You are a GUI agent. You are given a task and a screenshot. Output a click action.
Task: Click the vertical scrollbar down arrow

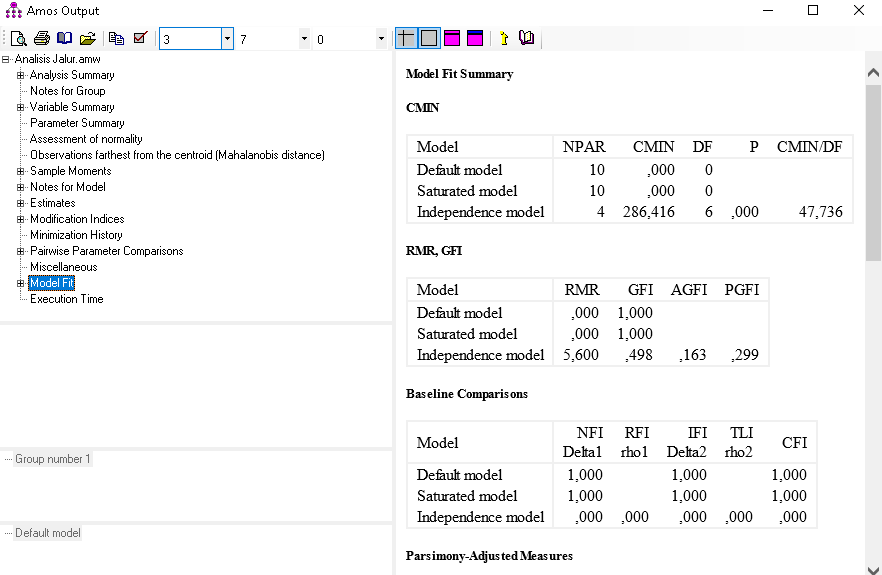(873, 565)
